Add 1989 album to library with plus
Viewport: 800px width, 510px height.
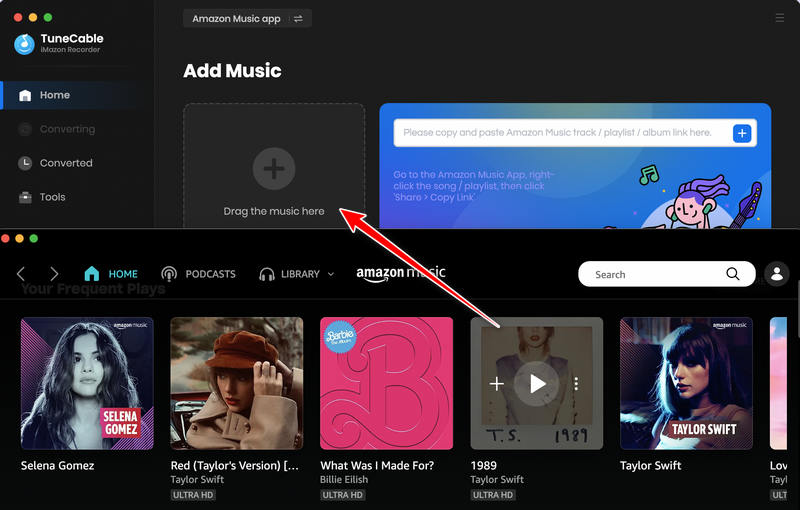(x=496, y=384)
